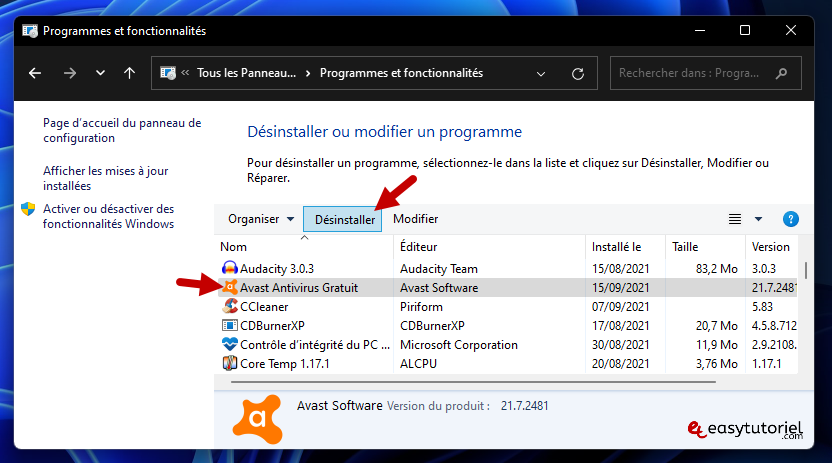Click the vertical scrollbar of program list
The image size is (832, 463).
pyautogui.click(x=805, y=270)
